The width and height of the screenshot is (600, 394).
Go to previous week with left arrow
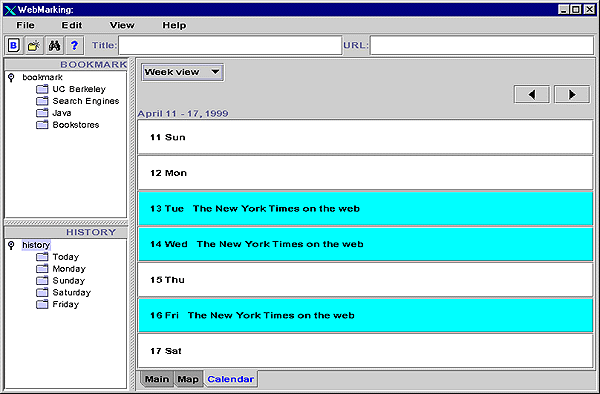[x=532, y=94]
